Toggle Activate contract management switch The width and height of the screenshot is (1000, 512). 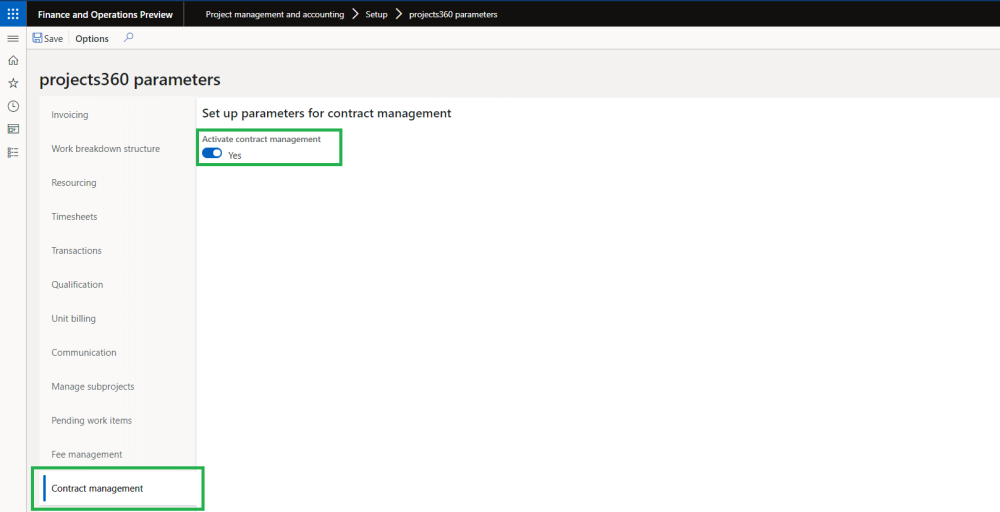tap(212, 153)
